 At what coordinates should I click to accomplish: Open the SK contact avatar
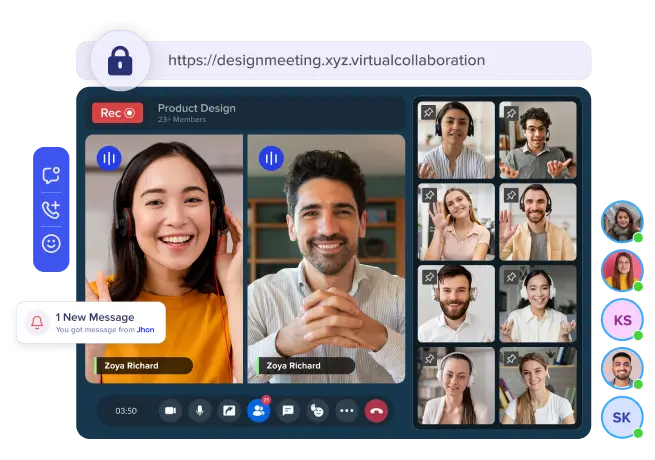click(x=622, y=417)
